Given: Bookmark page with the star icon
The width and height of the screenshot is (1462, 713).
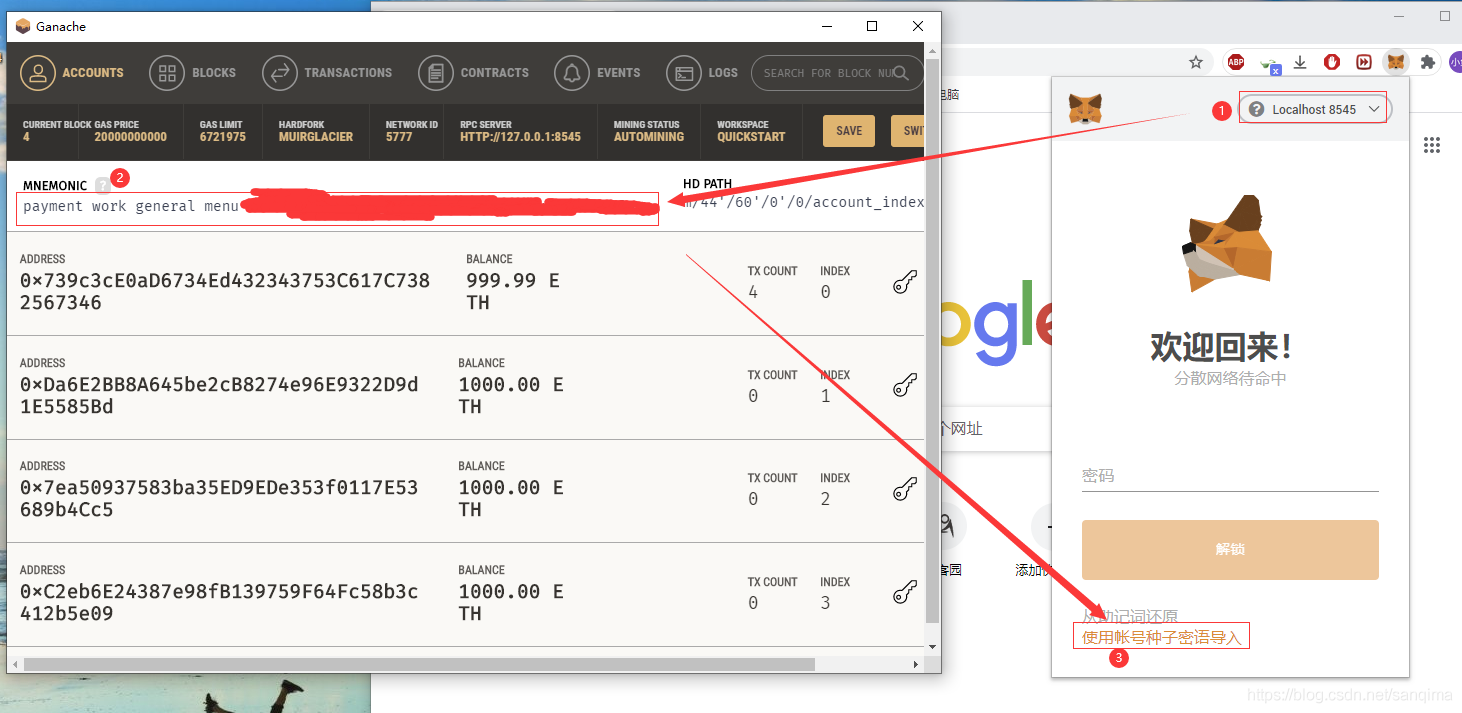Looking at the screenshot, I should tap(1196, 62).
